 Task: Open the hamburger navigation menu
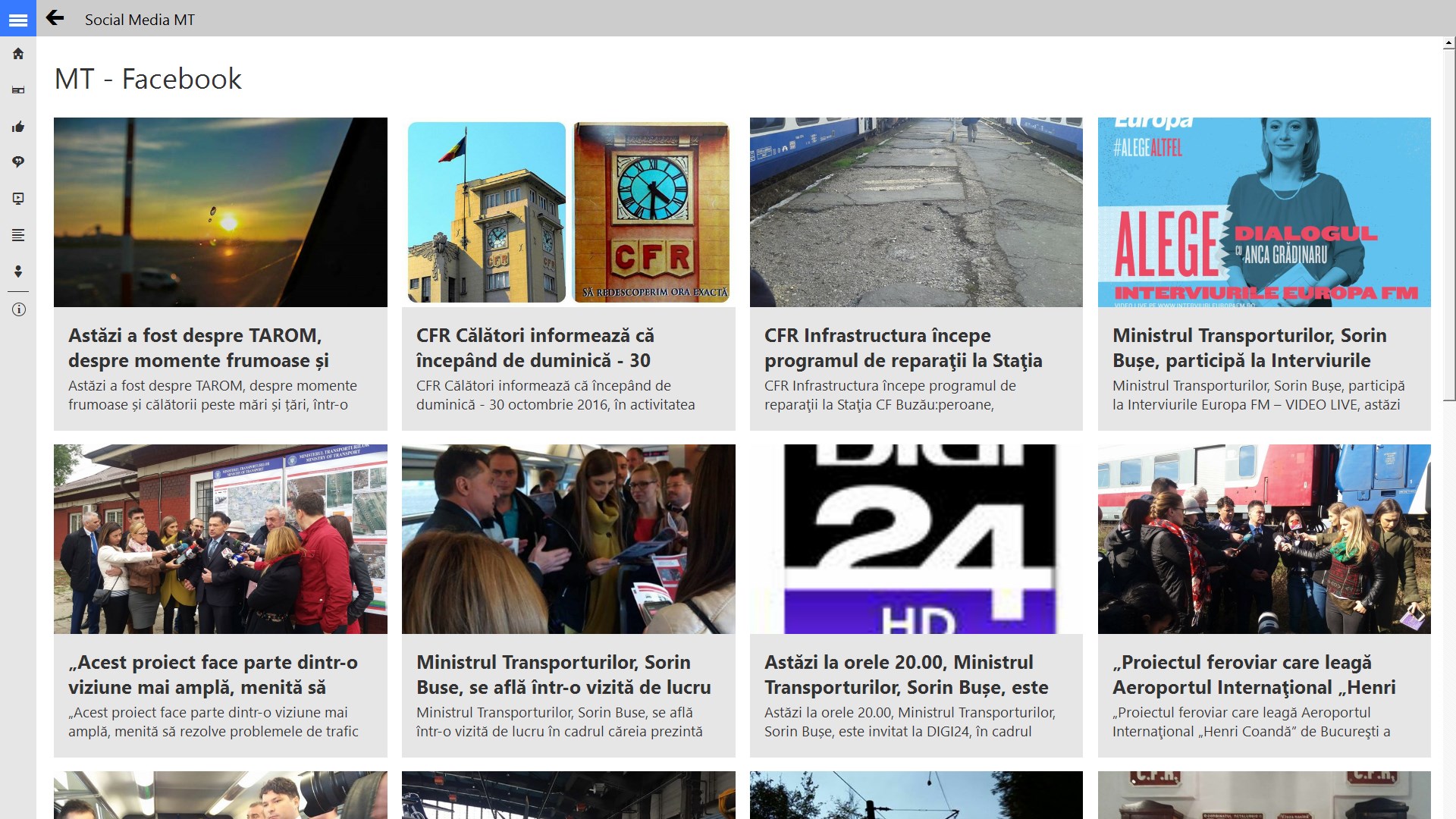point(18,19)
